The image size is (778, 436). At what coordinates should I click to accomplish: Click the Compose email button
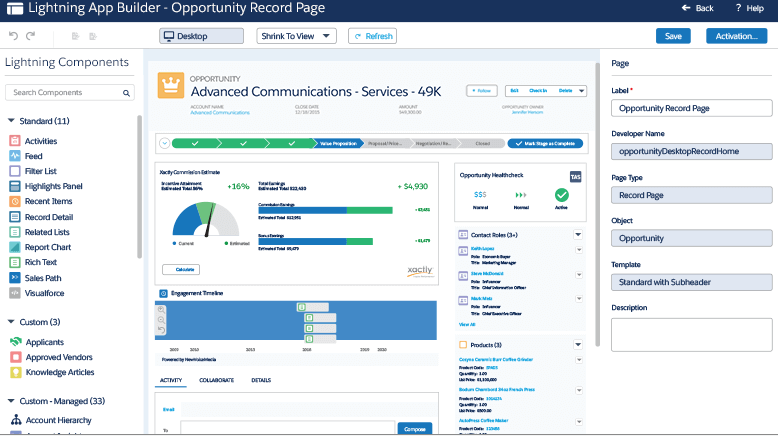click(415, 429)
